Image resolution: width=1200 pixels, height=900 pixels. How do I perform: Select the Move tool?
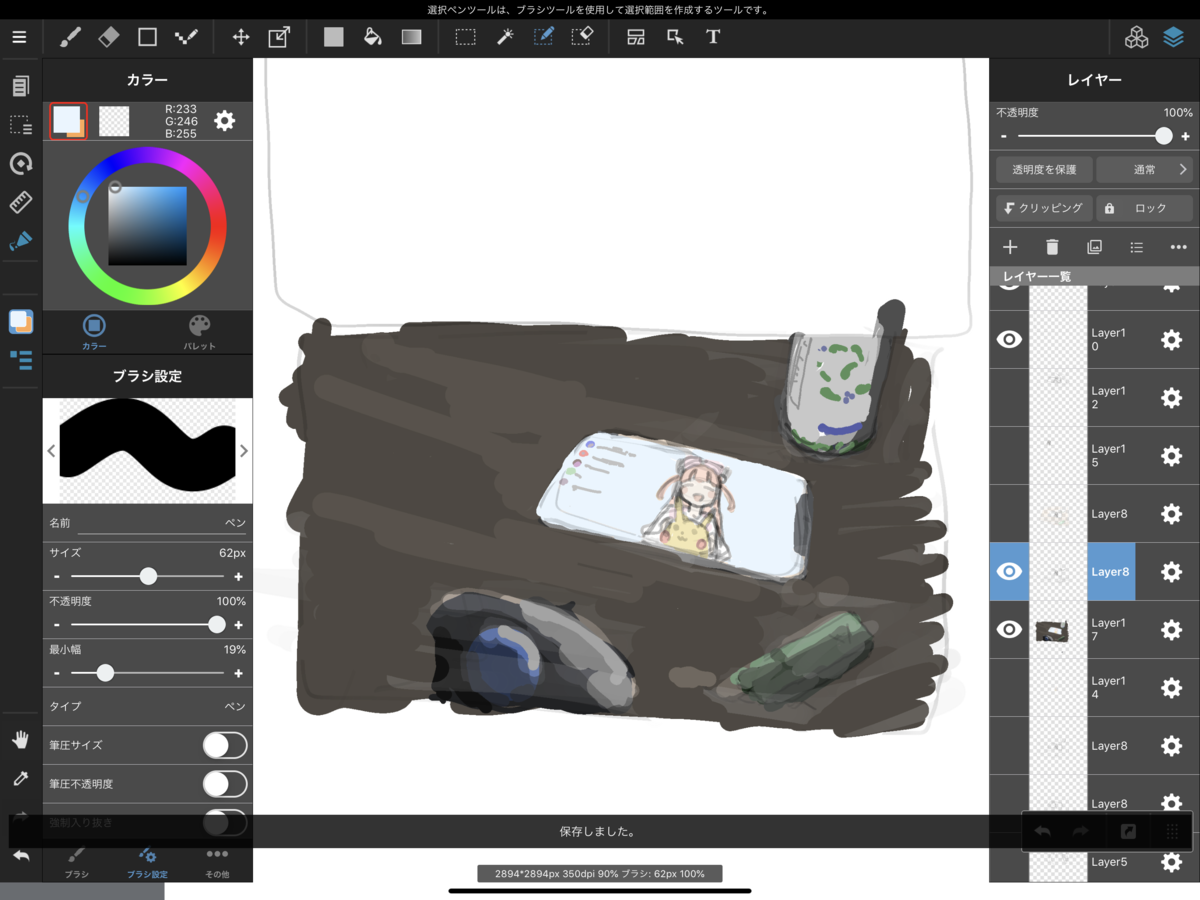click(241, 37)
